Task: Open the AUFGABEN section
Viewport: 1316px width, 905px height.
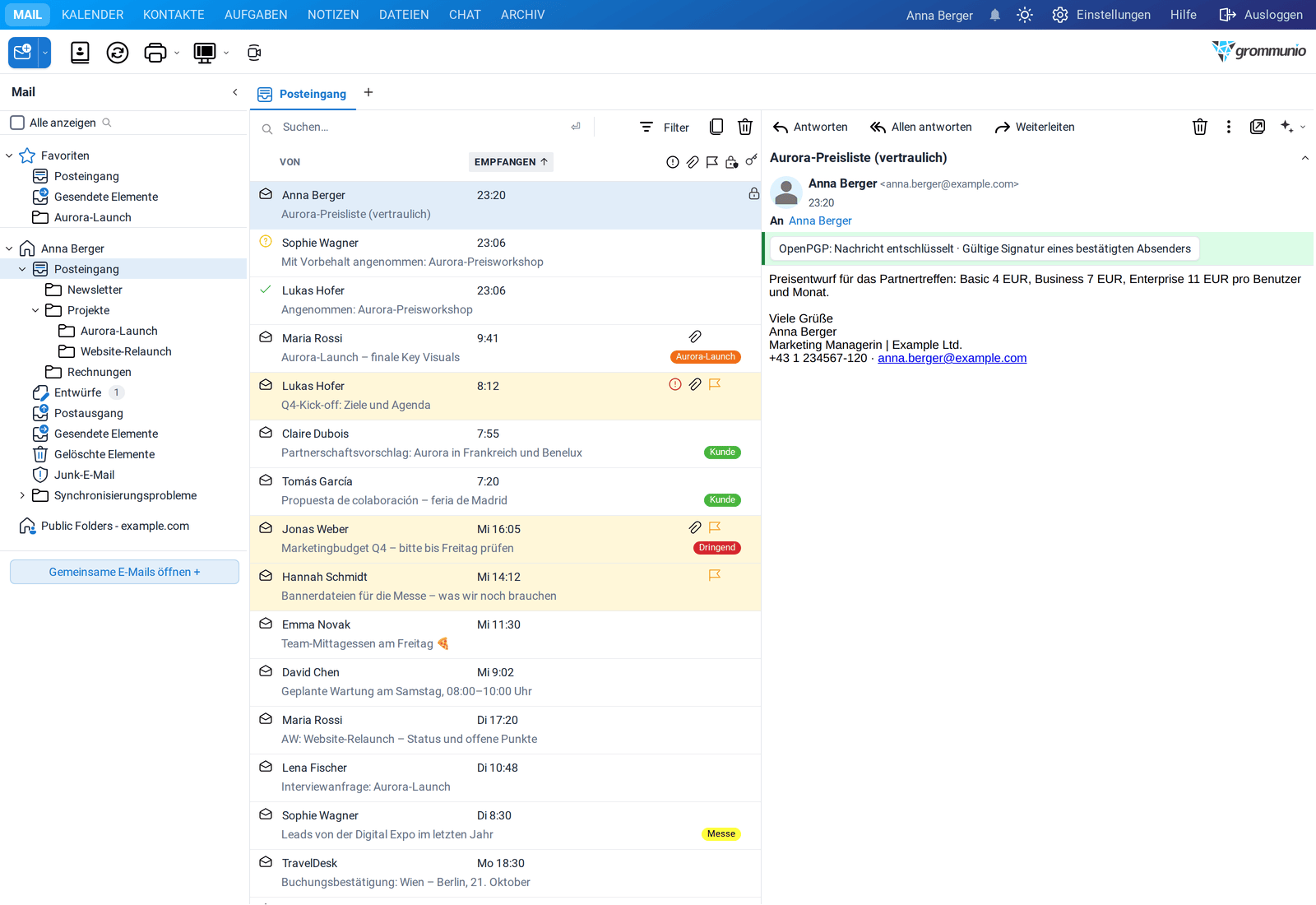Action: (x=256, y=15)
